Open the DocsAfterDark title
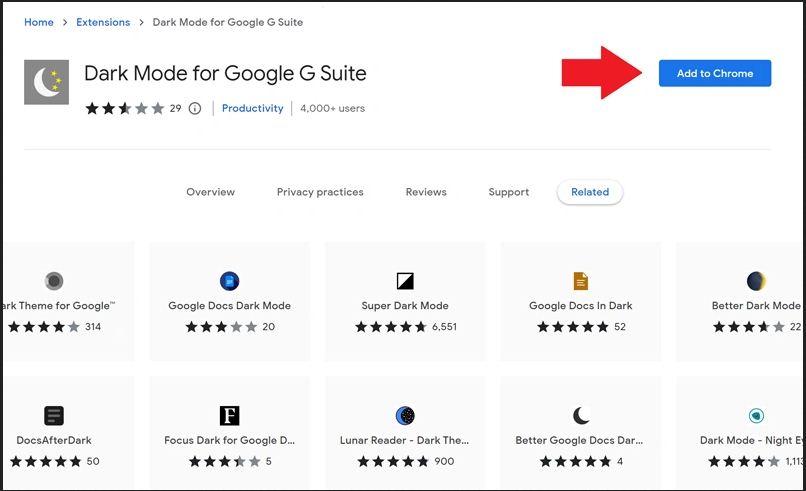The height and width of the screenshot is (491, 806). [x=54, y=440]
